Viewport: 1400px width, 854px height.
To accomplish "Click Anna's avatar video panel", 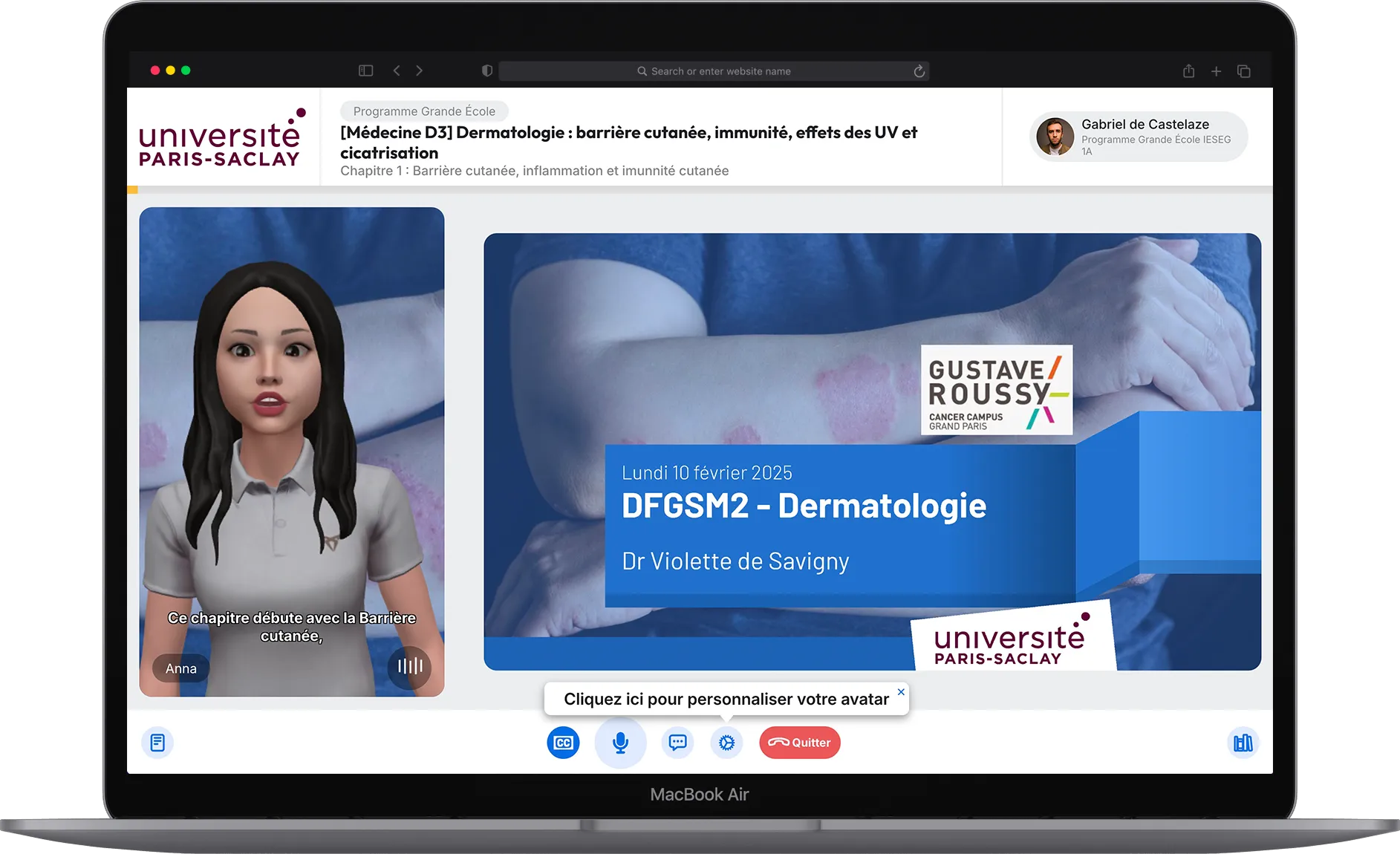I will pyautogui.click(x=292, y=452).
